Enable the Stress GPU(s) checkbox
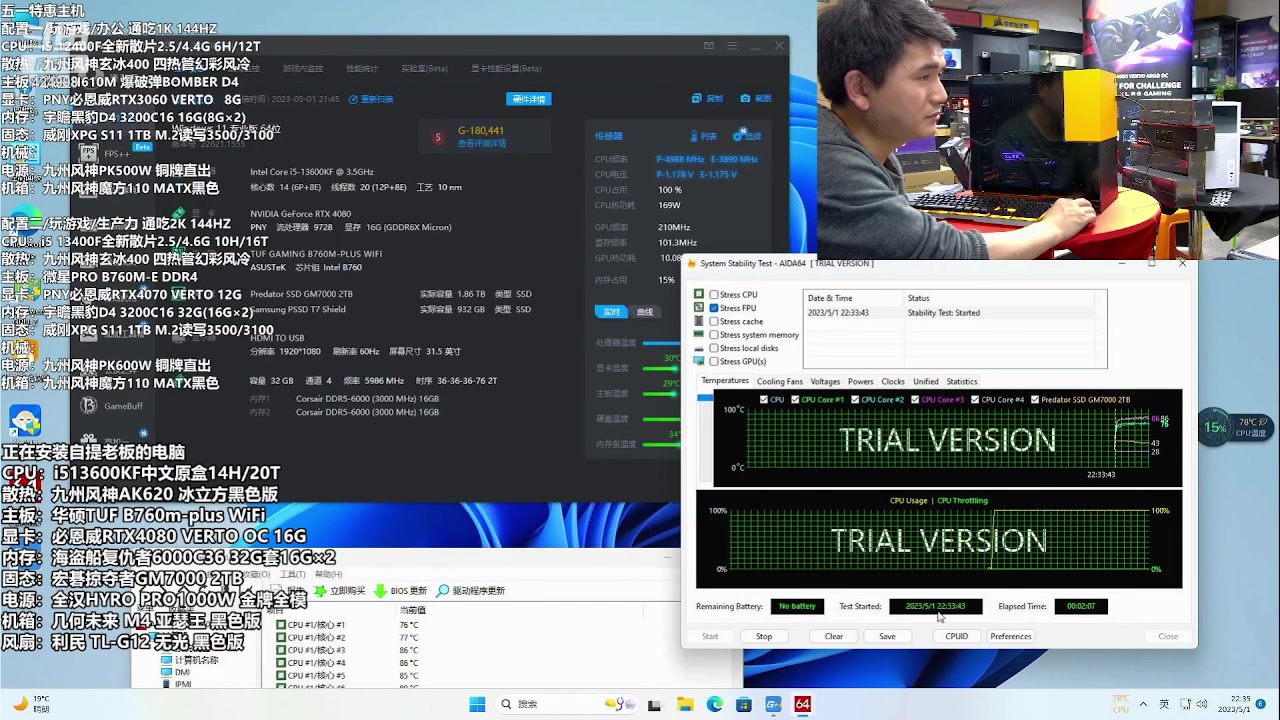 tap(714, 361)
